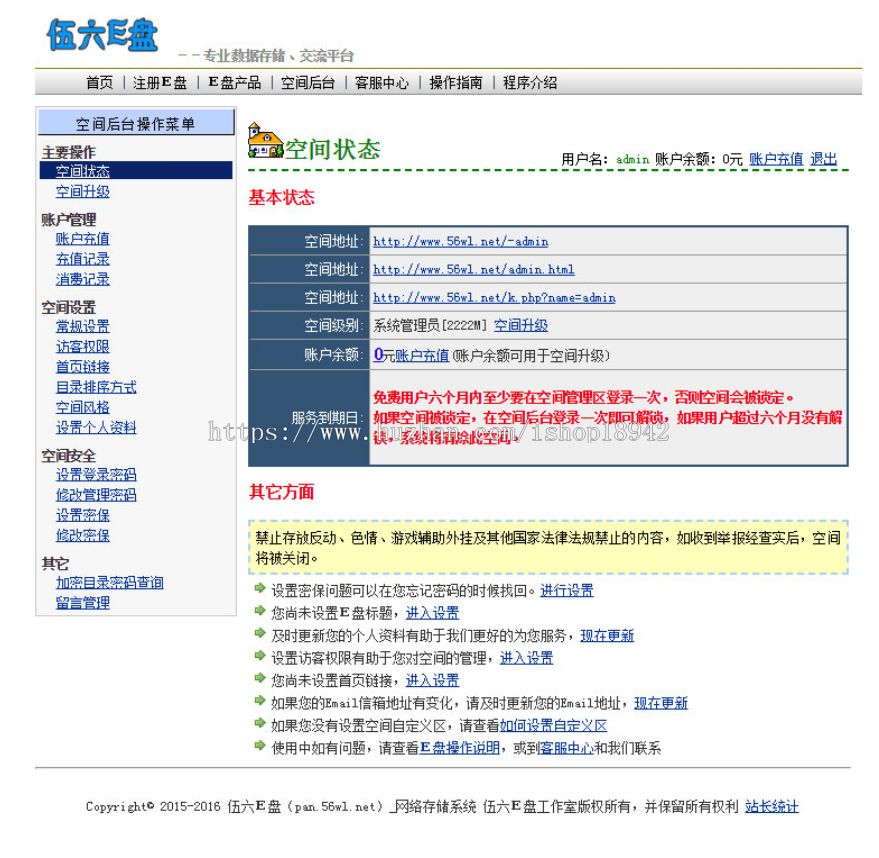Screen dimensions: 879x858
Task: Click 客服中心 link in the last tip
Action: pos(566,748)
